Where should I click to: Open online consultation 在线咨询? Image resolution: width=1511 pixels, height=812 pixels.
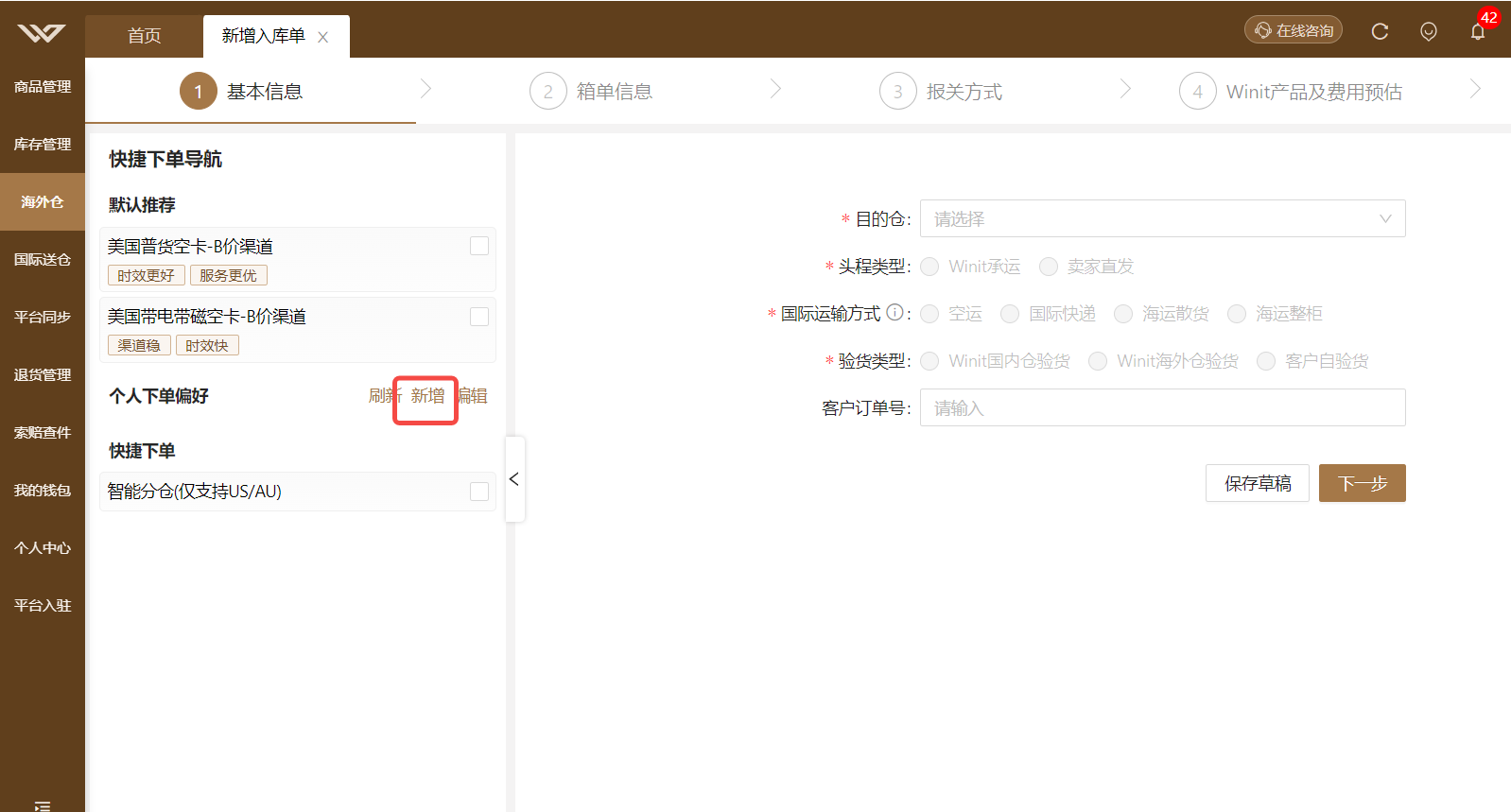pyautogui.click(x=1293, y=30)
